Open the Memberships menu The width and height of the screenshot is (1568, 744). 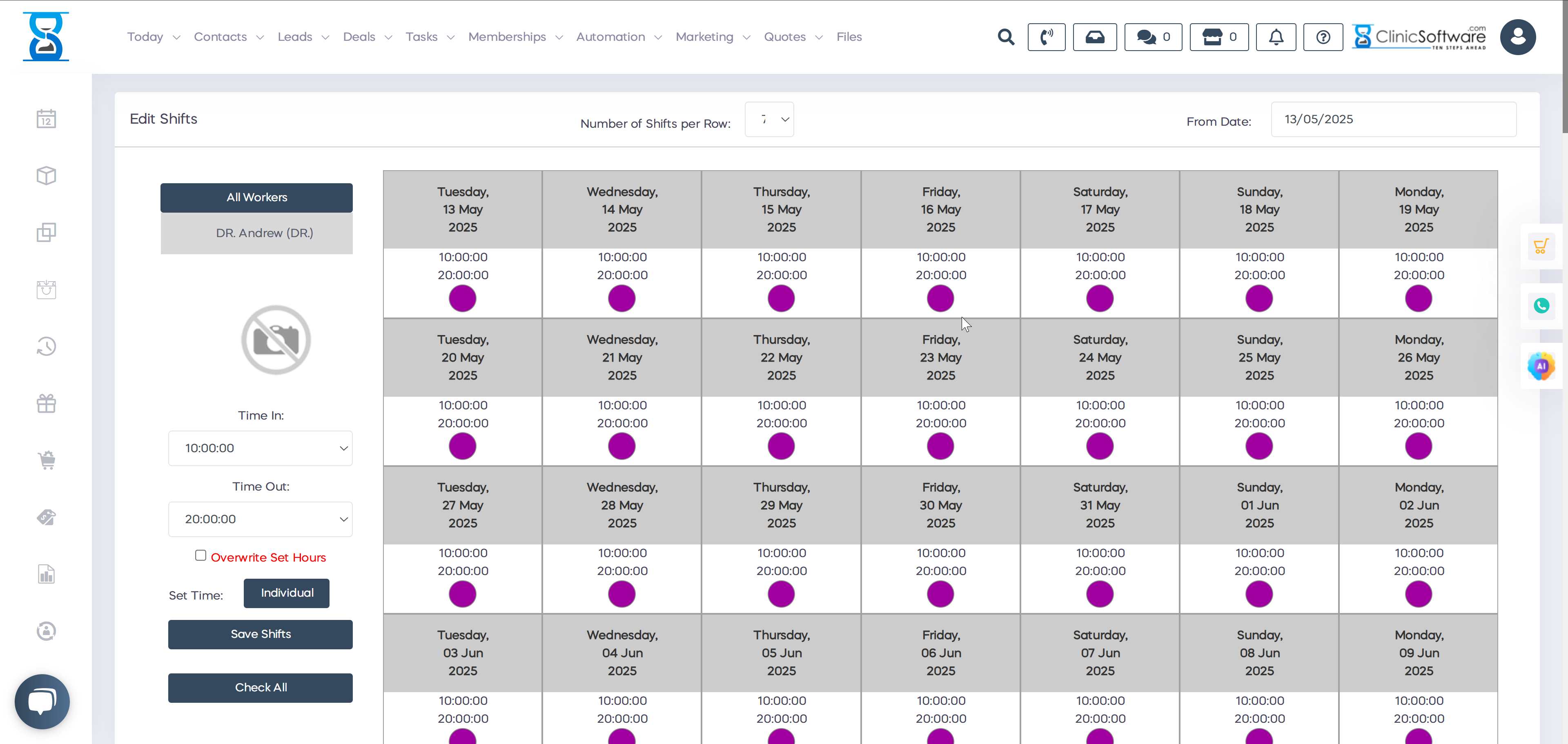click(514, 37)
